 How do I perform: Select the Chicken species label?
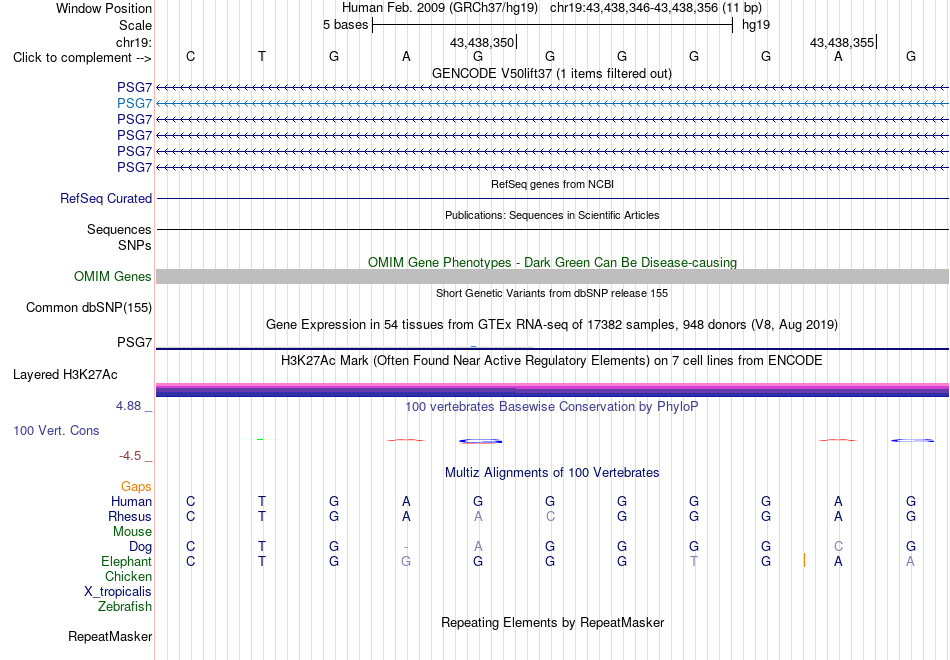(128, 576)
